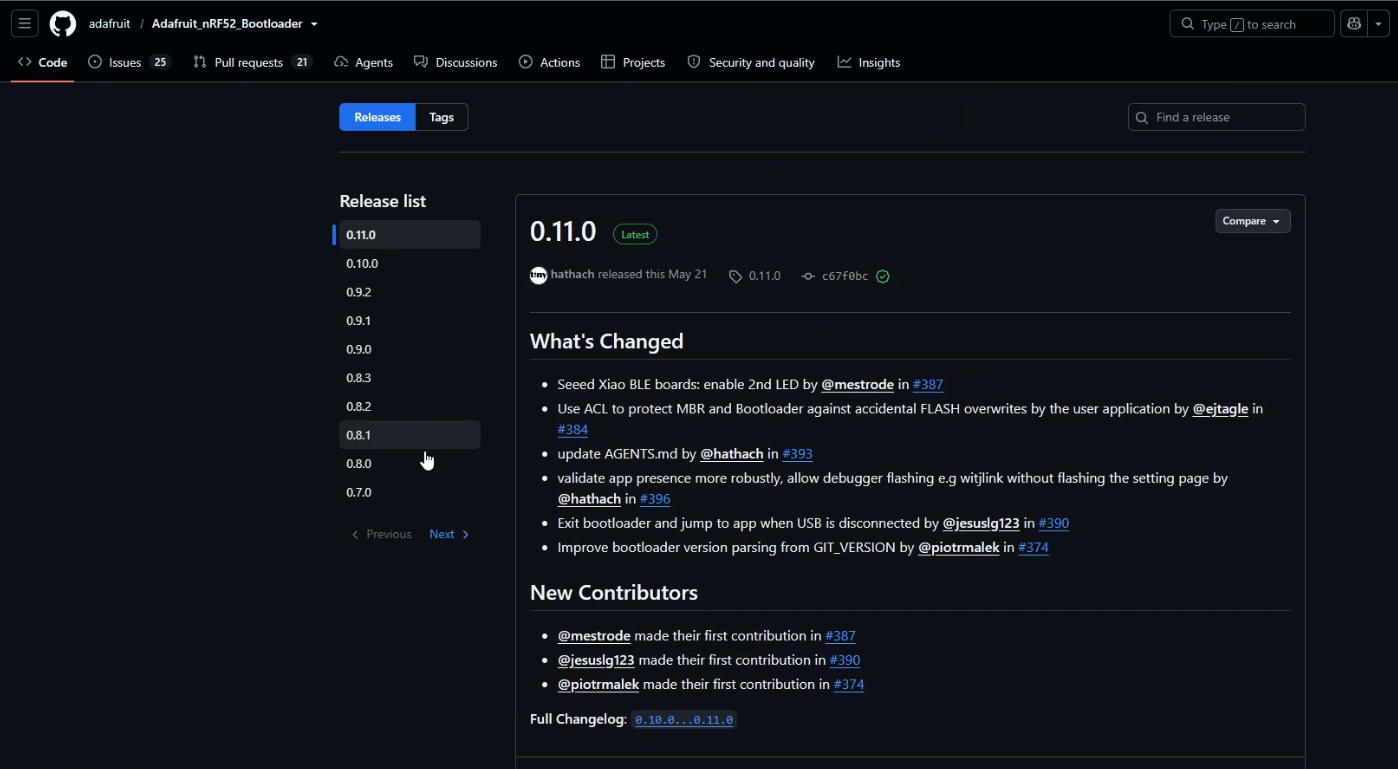Switch to the Tags view

442,117
